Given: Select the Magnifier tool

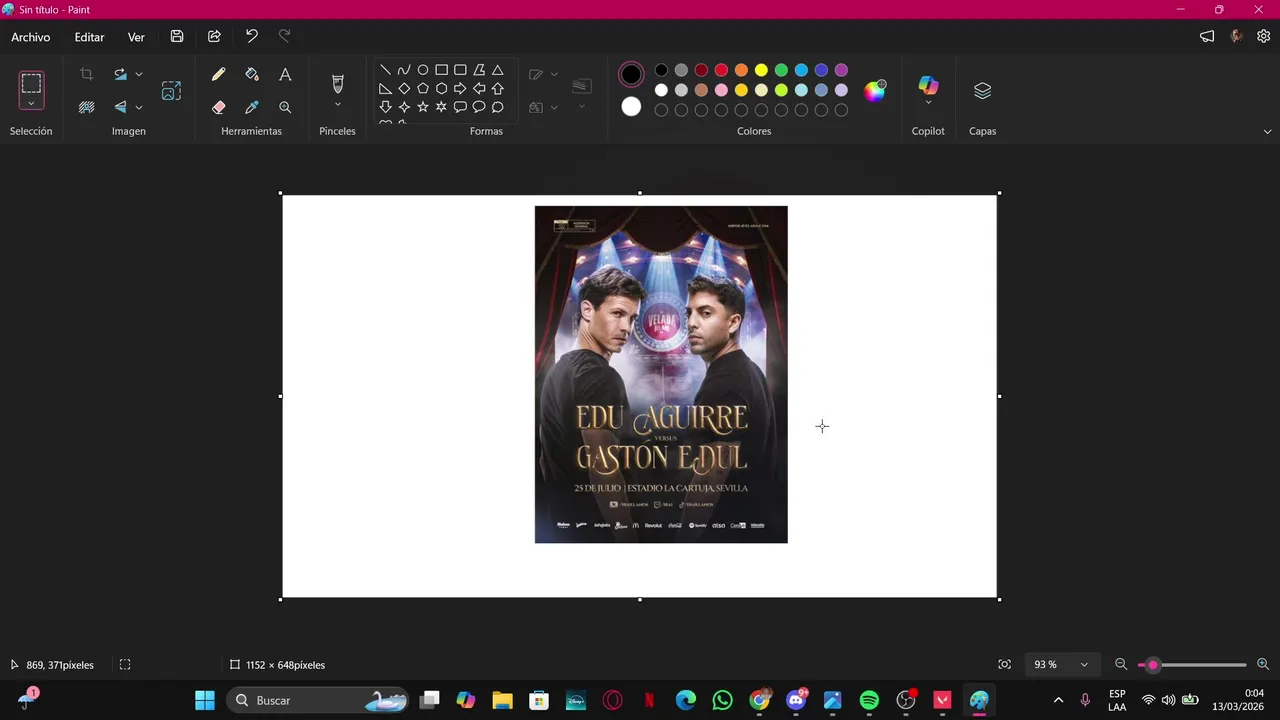Looking at the screenshot, I should 285,107.
